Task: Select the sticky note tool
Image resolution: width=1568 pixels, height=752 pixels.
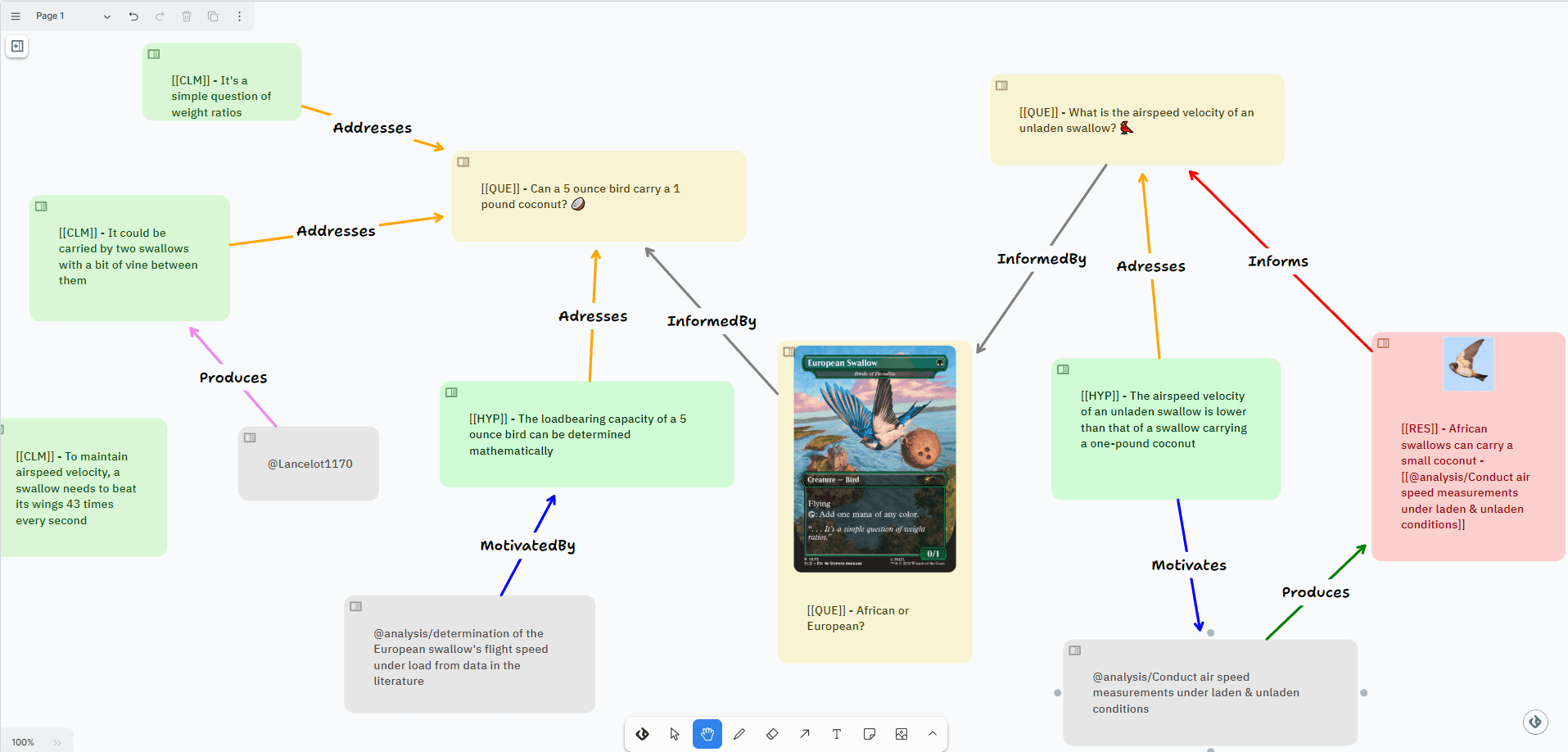Action: (x=870, y=734)
